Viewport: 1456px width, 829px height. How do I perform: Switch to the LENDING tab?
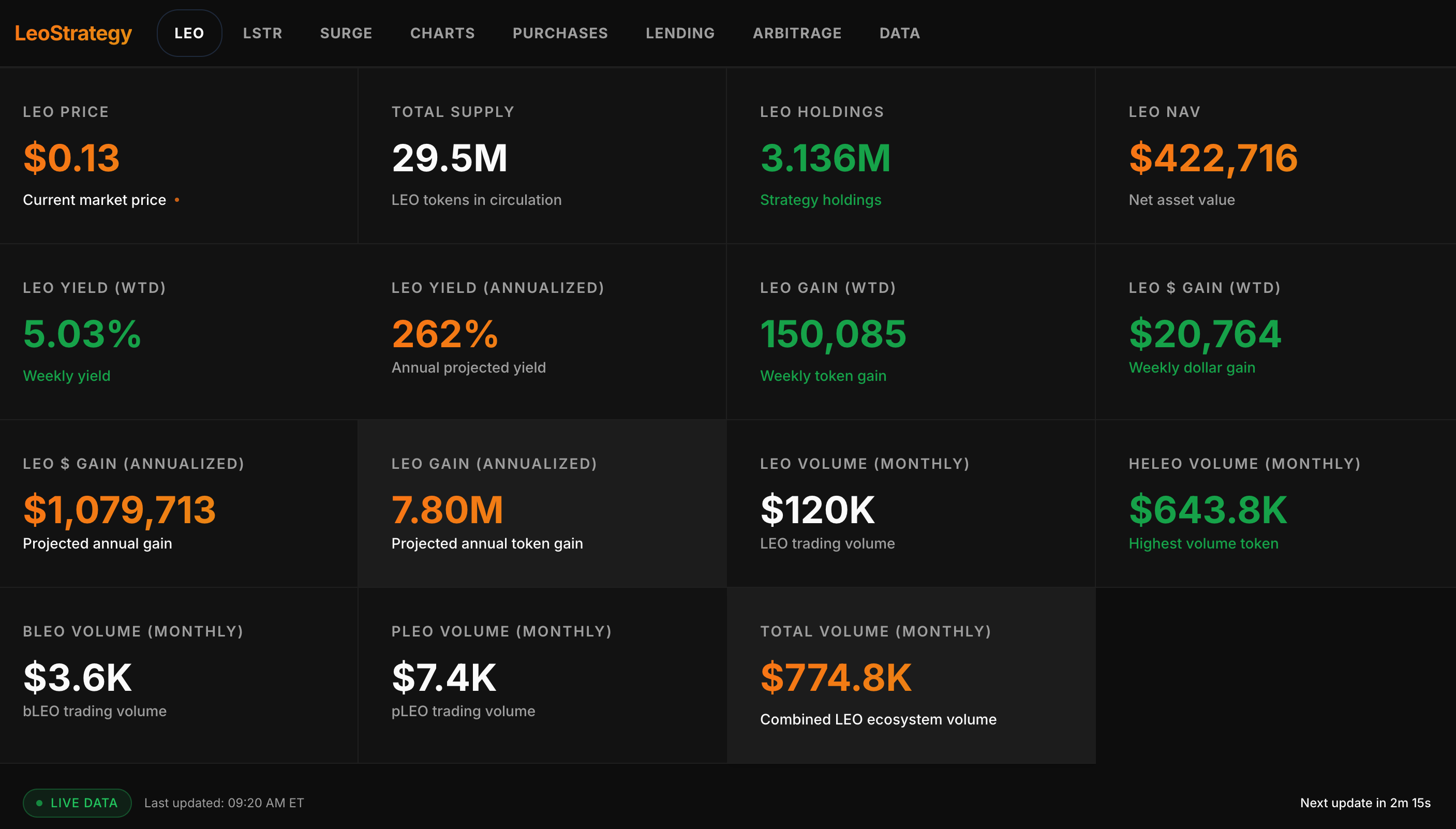(680, 33)
